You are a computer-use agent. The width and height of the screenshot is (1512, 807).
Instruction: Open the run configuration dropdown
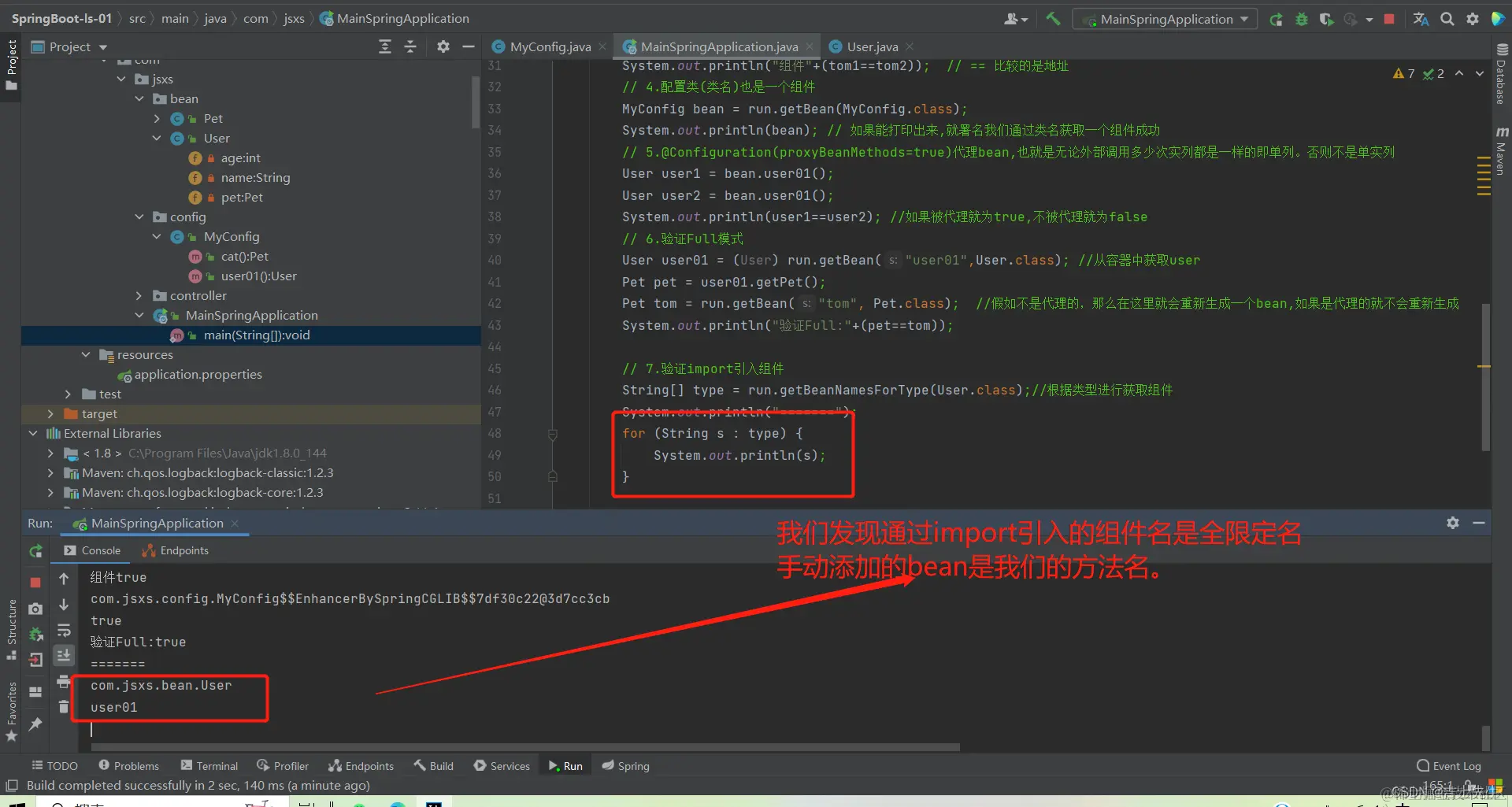[x=1164, y=19]
